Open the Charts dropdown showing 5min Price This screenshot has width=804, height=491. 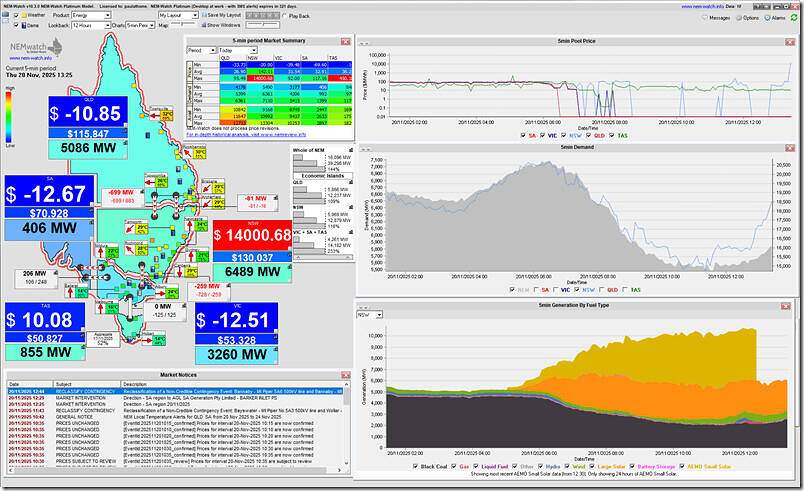tap(140, 25)
